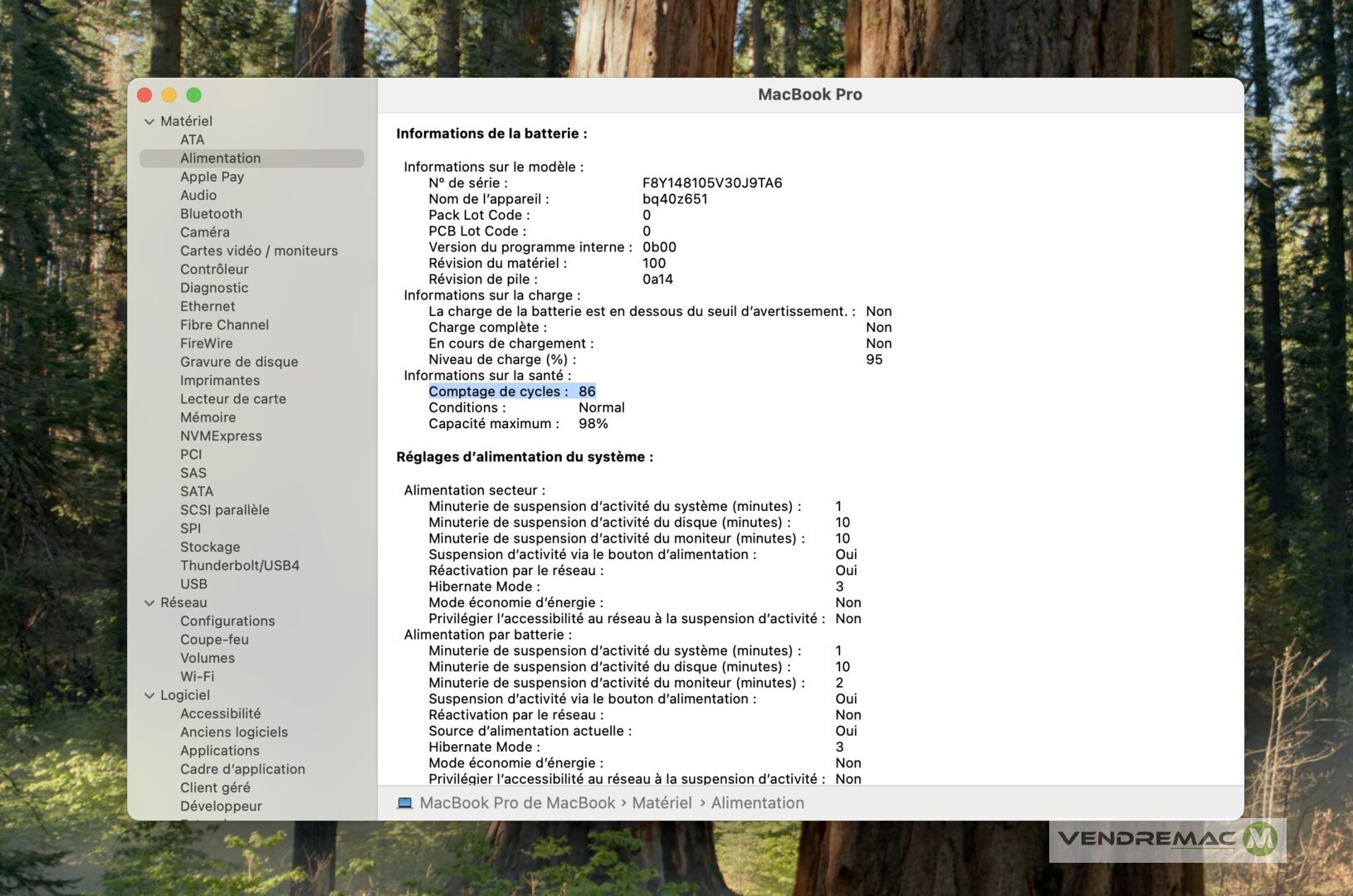Select Cartes vidéo / moniteurs item
Image resolution: width=1353 pixels, height=896 pixels.
[258, 251]
